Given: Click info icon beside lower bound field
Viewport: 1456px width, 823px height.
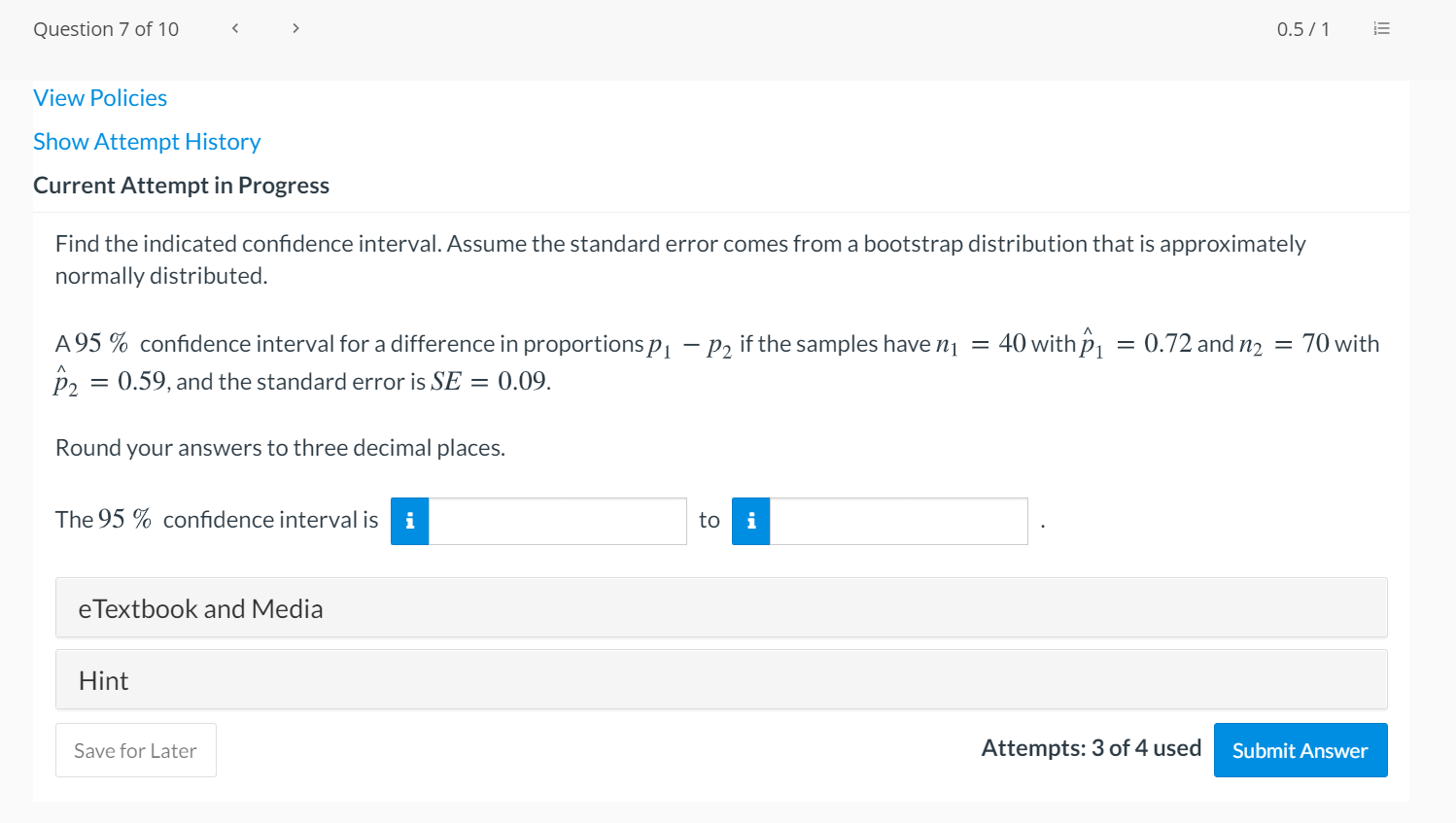Looking at the screenshot, I should pos(410,522).
